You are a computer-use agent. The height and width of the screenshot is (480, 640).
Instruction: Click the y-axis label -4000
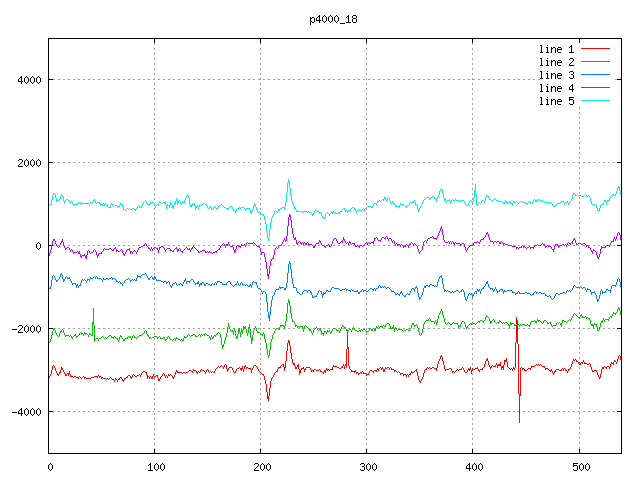tap(27, 412)
